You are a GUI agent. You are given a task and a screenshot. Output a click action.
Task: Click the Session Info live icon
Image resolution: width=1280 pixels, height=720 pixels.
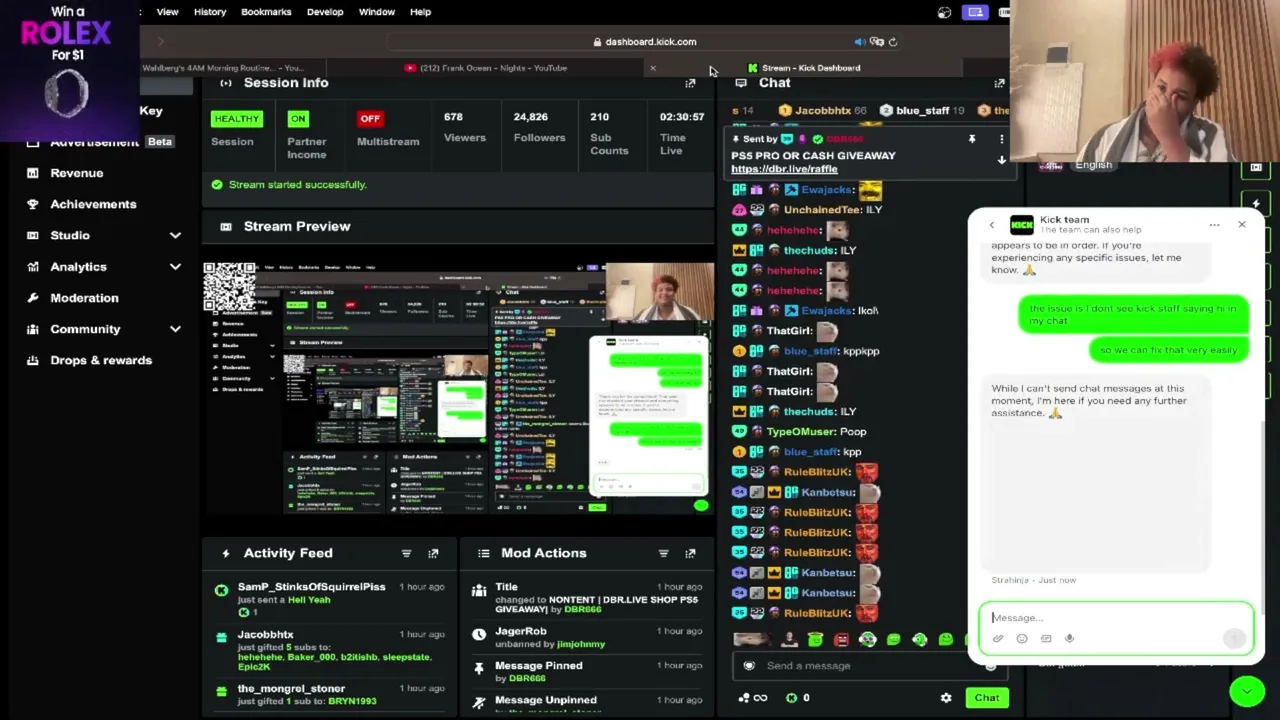coord(226,83)
